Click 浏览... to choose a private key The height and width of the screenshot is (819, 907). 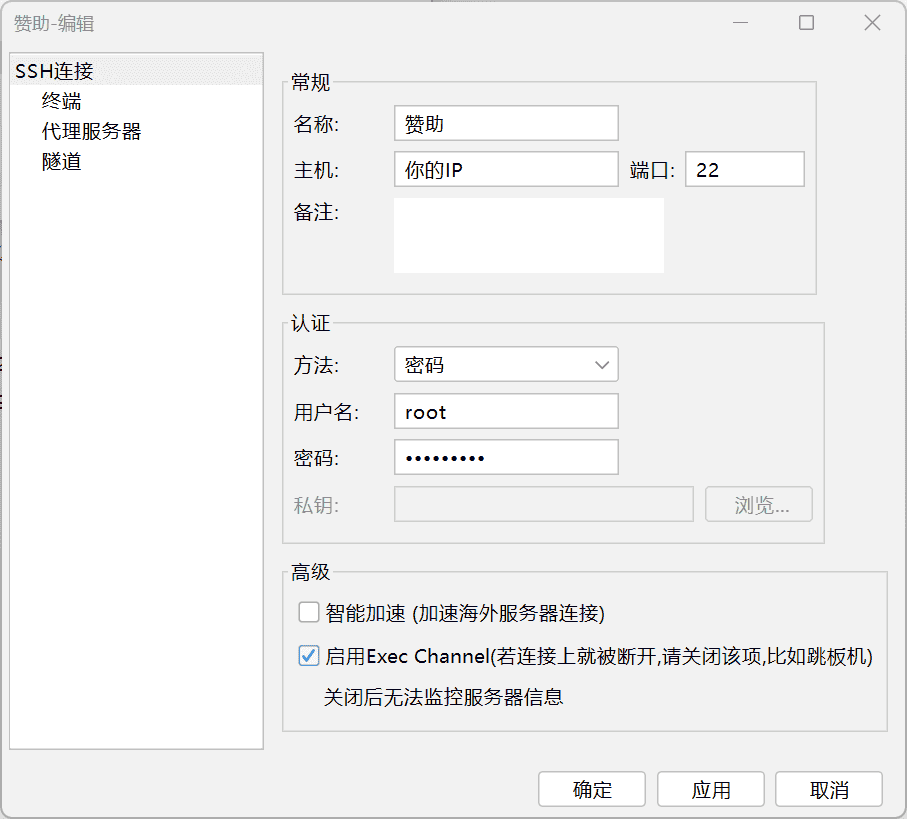click(758, 504)
